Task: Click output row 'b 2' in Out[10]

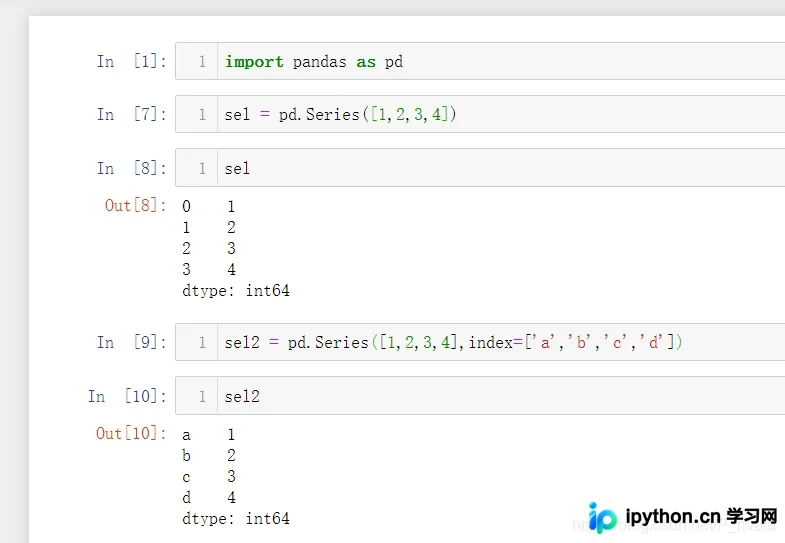Action: 209,455
